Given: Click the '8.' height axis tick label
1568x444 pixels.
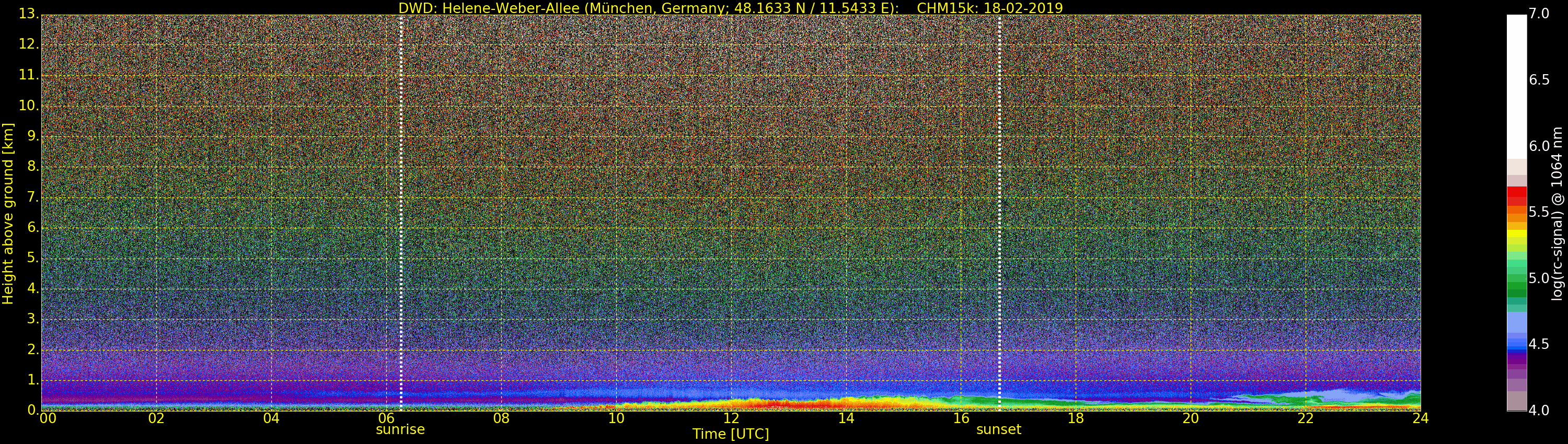Looking at the screenshot, I should pos(32,167).
